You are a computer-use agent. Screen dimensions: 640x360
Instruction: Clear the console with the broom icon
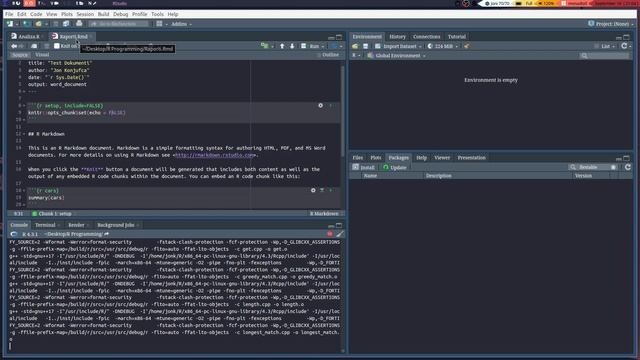tap(340, 234)
